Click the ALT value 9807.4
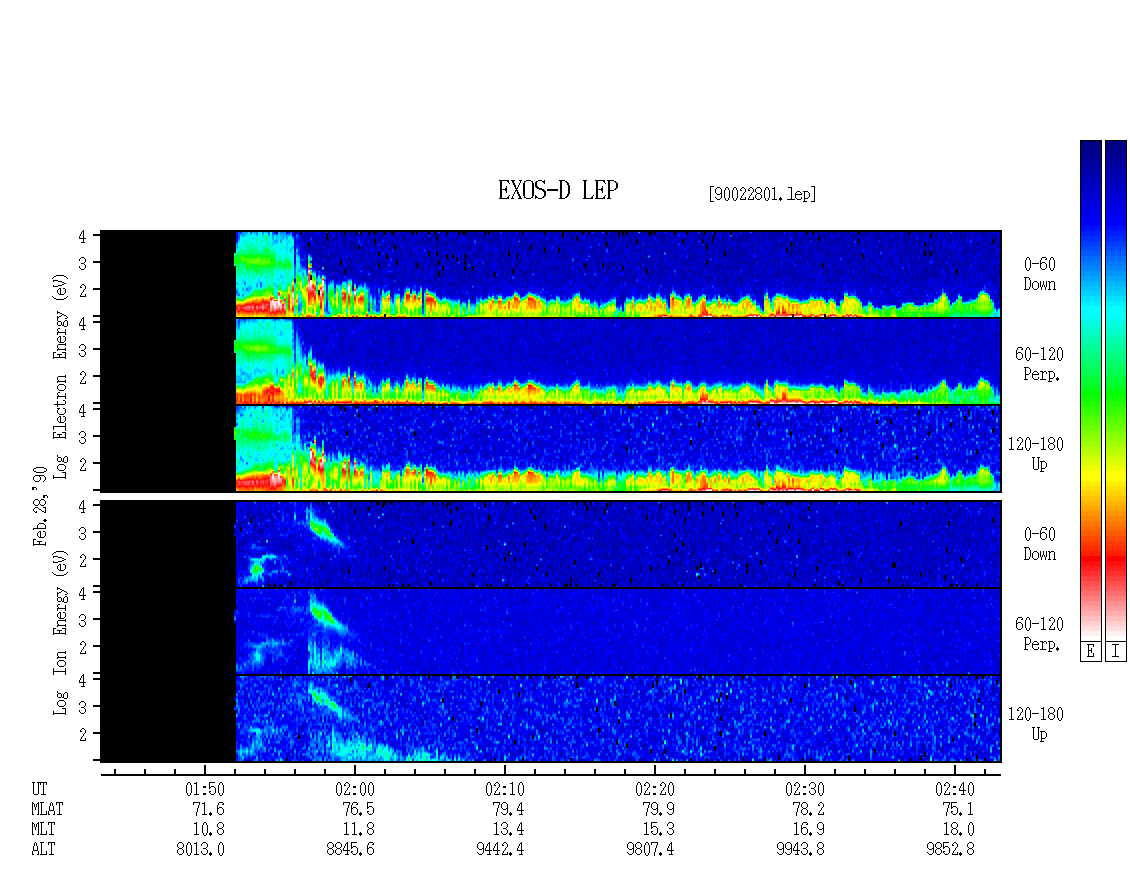Viewport: 1130px width, 875px height. [x=650, y=850]
